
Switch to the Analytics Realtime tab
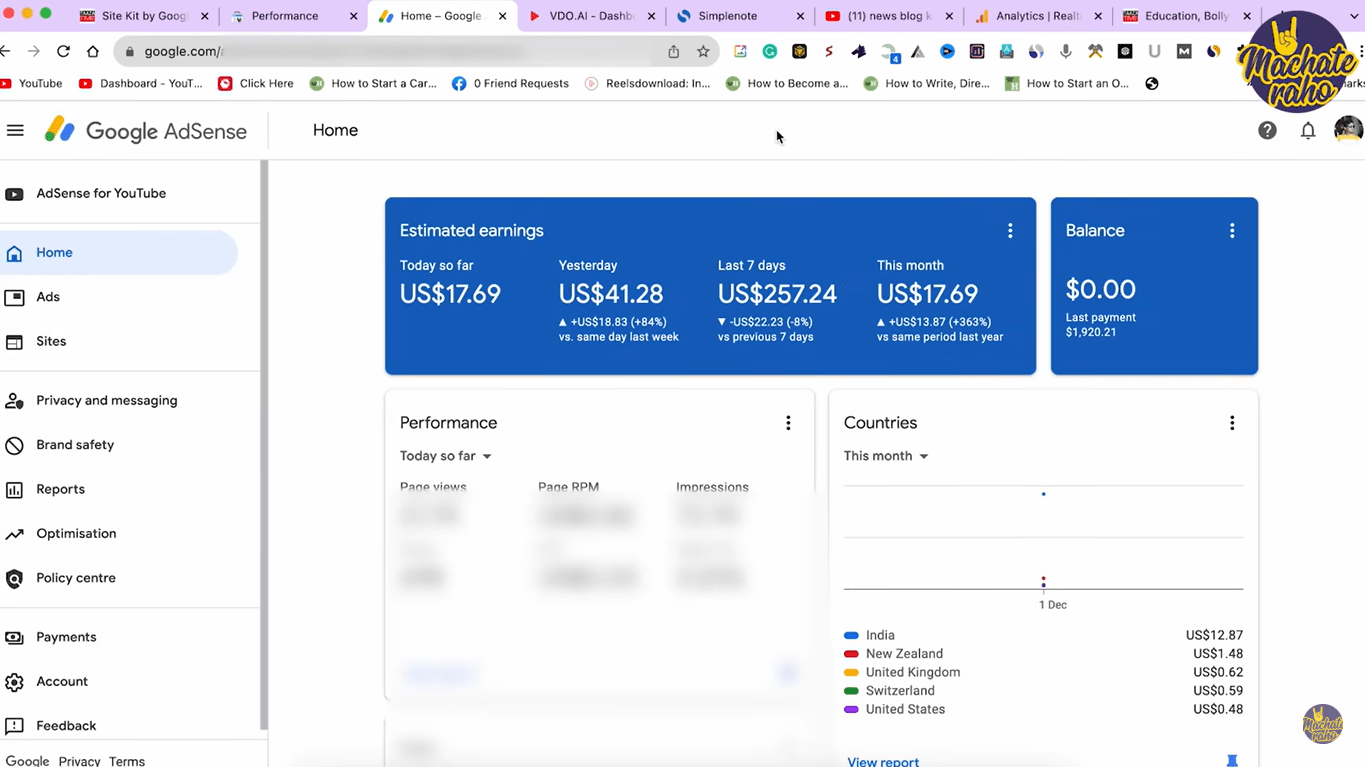(1037, 16)
